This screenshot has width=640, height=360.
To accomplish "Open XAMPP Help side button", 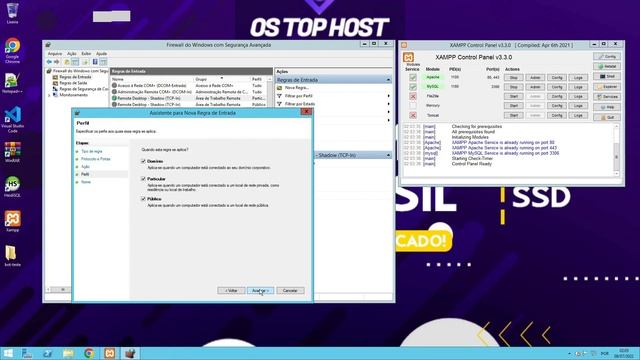I will (x=607, y=107).
